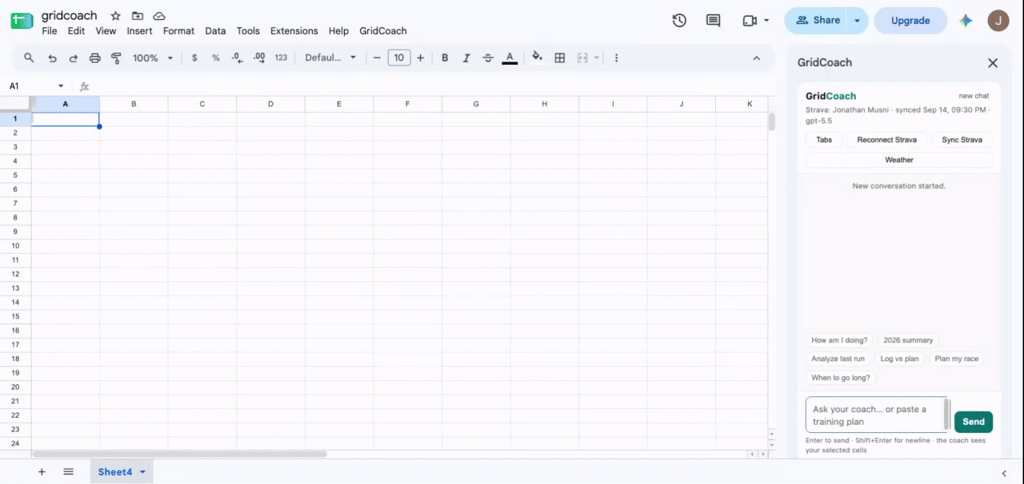Select the Analyze last run suggestion
1024x484 pixels.
[x=838, y=359]
